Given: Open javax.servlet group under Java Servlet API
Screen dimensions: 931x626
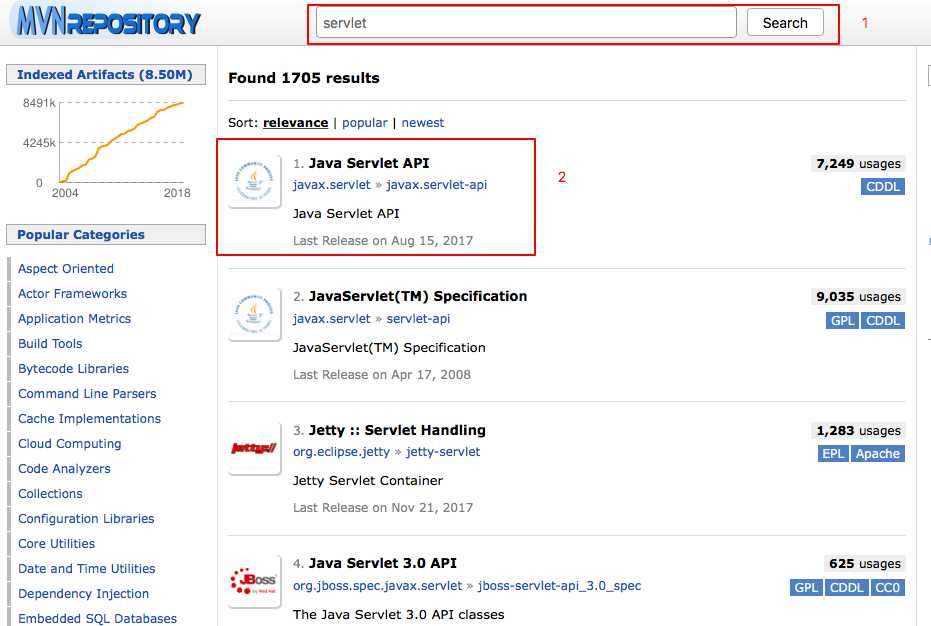Looking at the screenshot, I should click(x=331, y=185).
